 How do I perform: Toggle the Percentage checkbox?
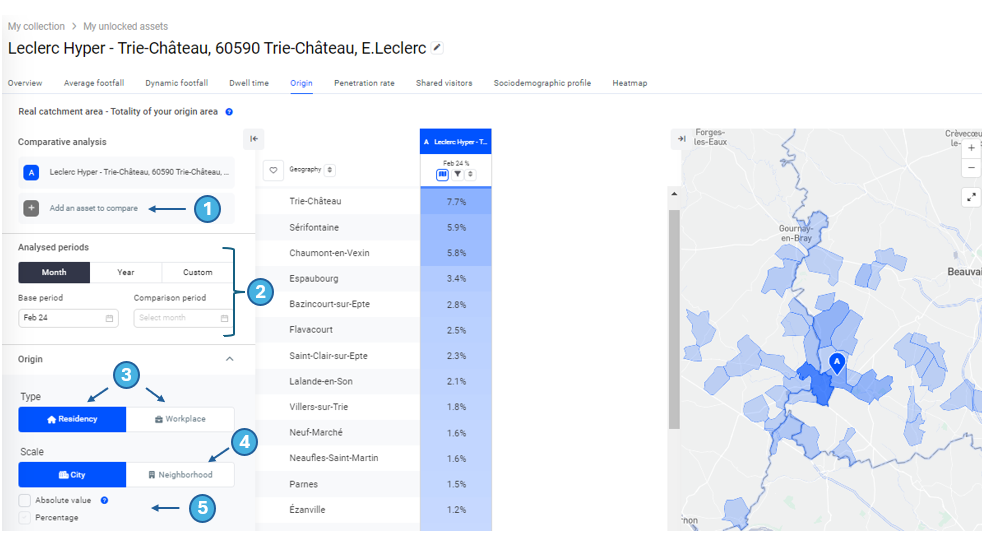(x=24, y=518)
